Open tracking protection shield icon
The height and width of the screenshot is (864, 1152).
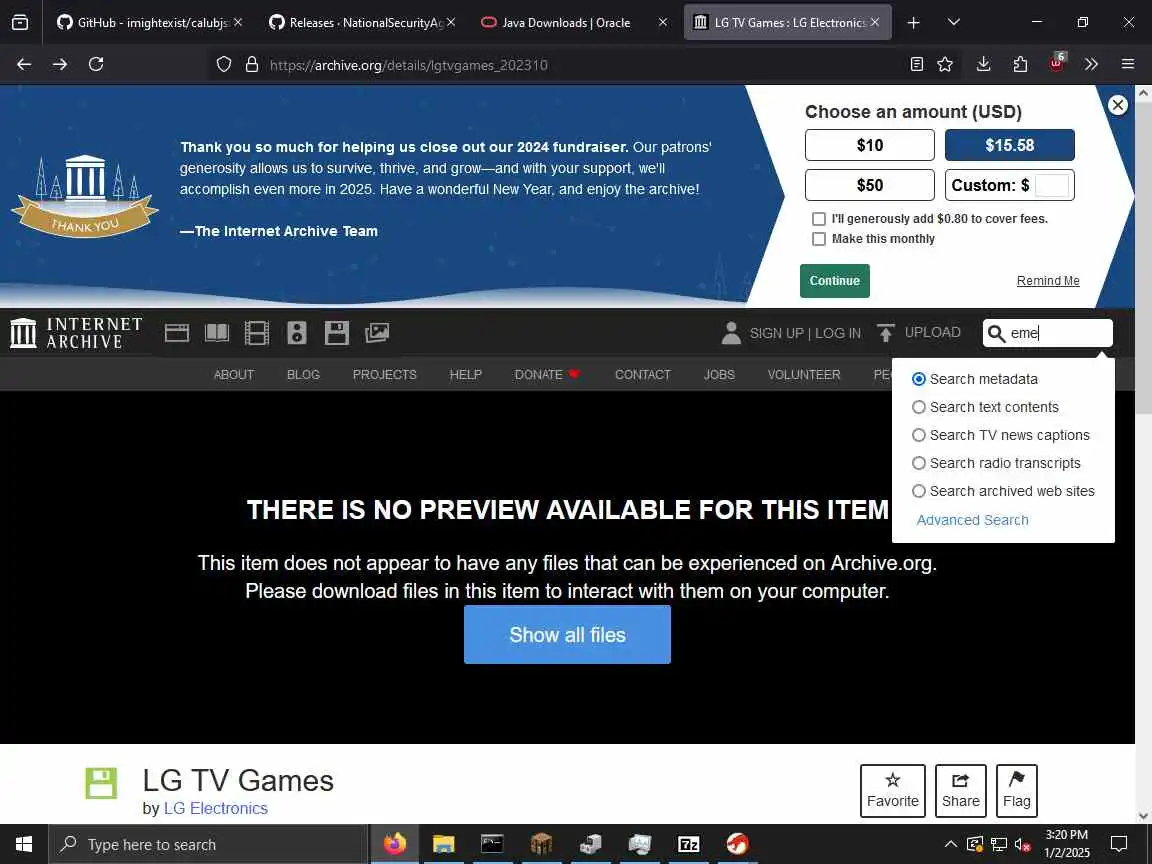coord(224,65)
